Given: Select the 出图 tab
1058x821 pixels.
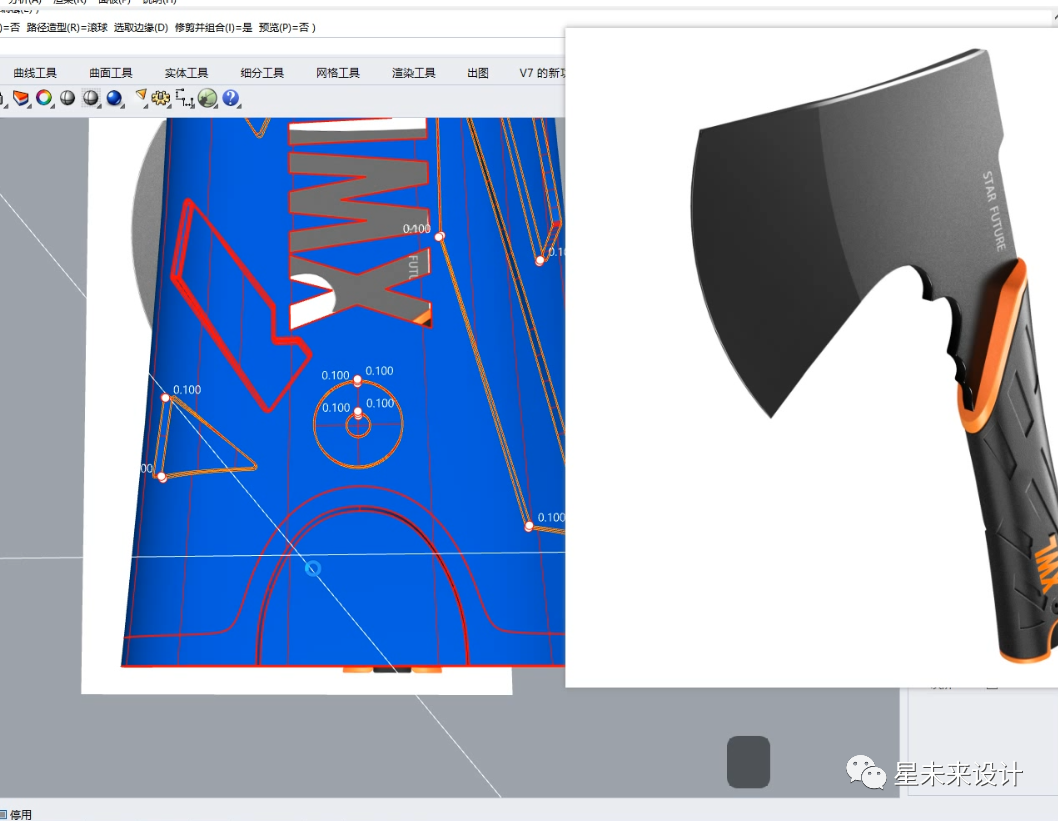Looking at the screenshot, I should tap(478, 73).
